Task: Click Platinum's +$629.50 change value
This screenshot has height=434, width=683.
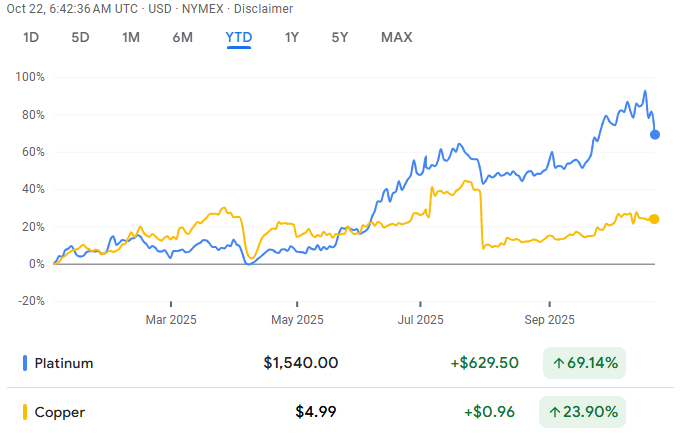Action: point(485,363)
